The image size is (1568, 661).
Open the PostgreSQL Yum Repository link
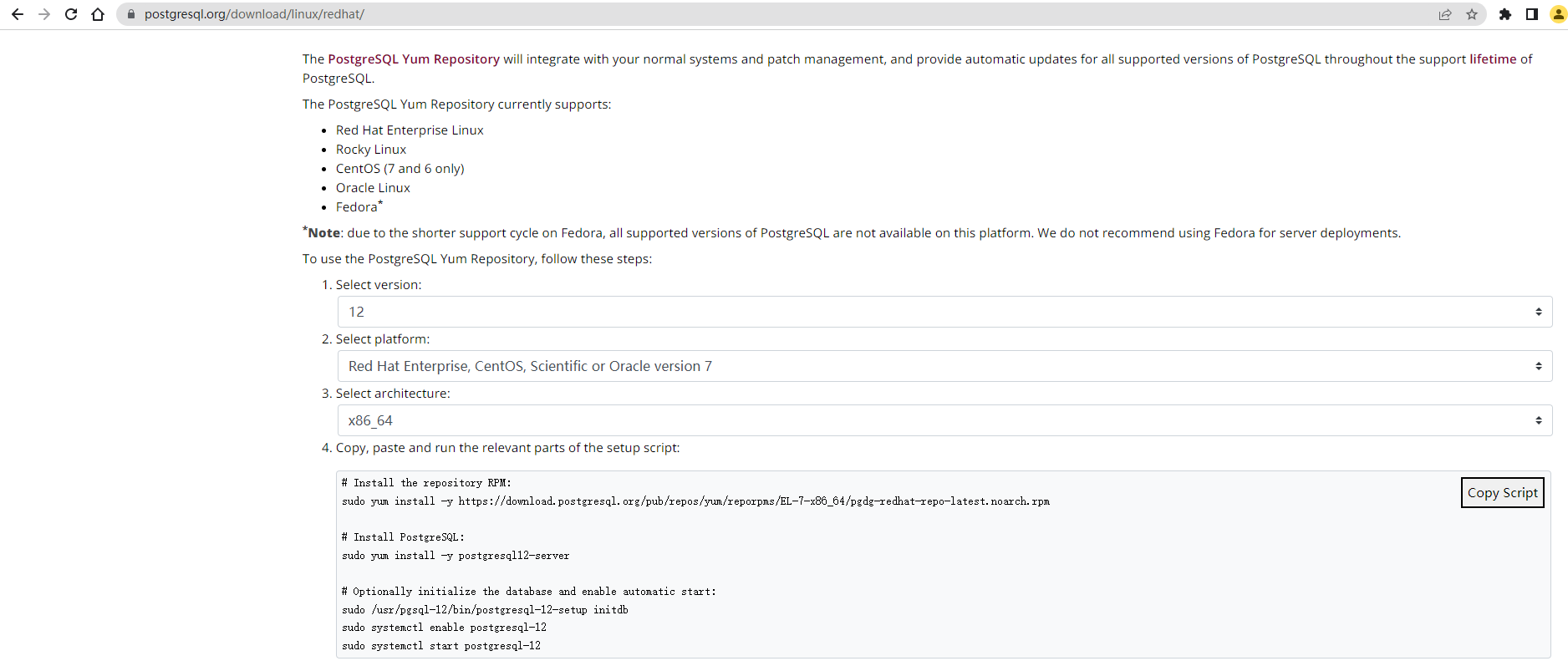pyautogui.click(x=414, y=59)
